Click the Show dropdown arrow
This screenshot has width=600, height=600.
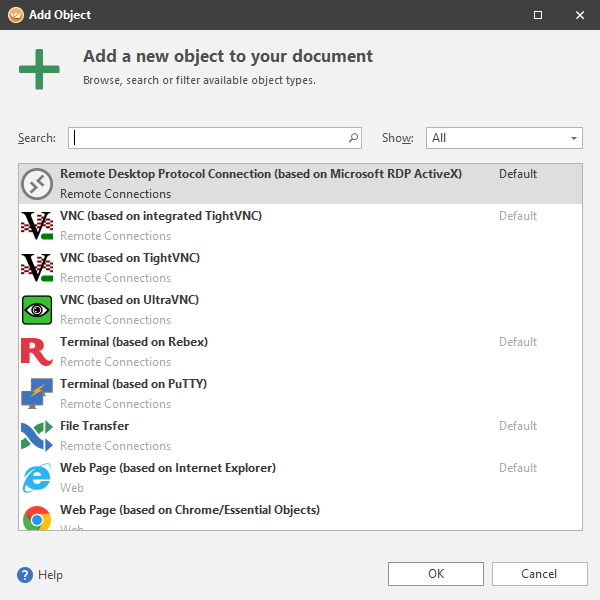click(x=574, y=138)
